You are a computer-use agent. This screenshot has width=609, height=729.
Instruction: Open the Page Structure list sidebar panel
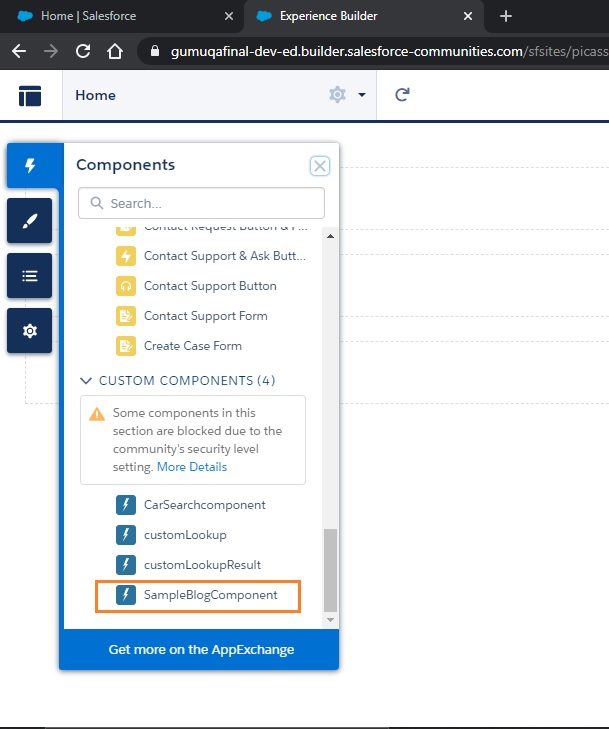(29, 276)
